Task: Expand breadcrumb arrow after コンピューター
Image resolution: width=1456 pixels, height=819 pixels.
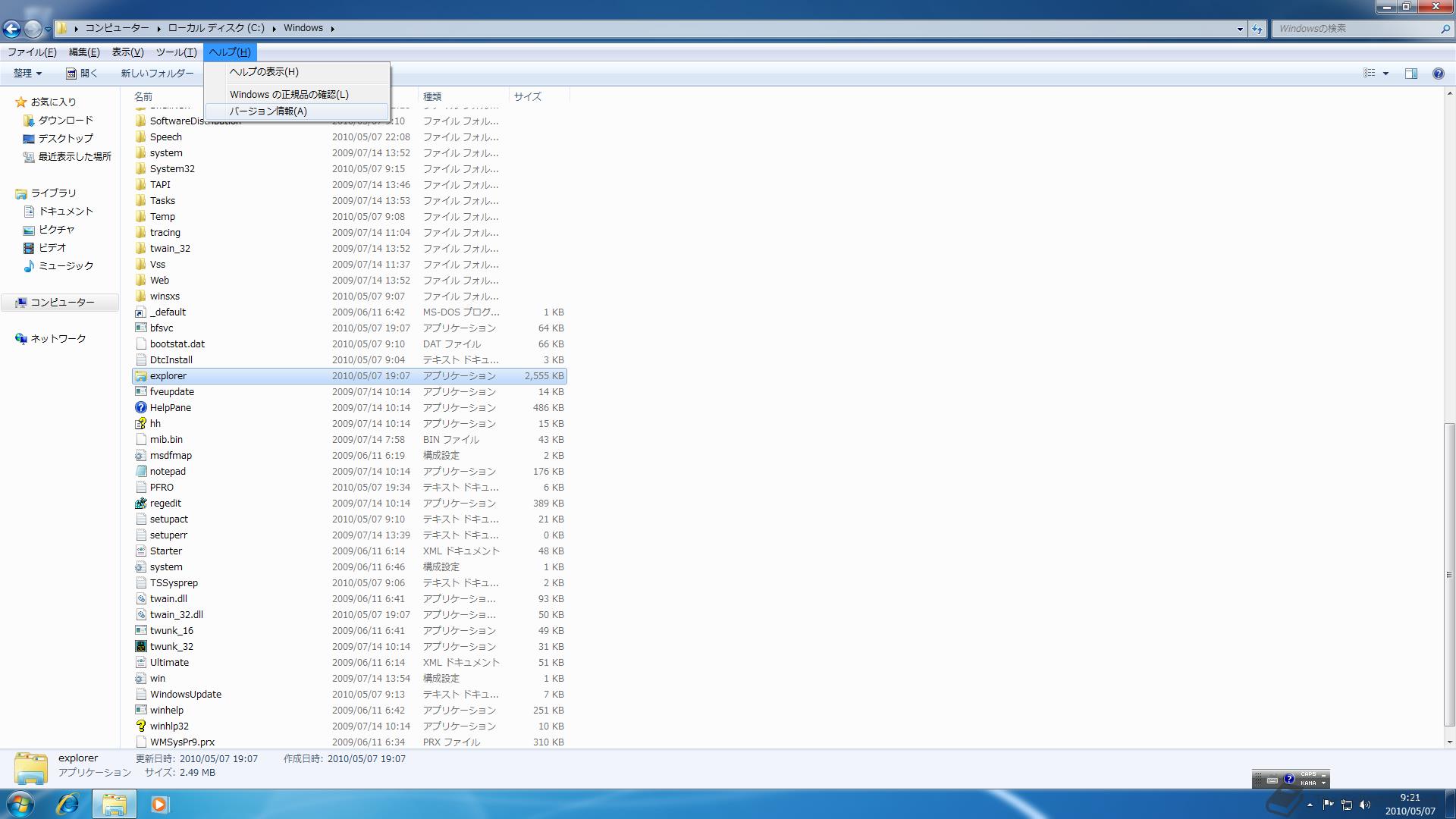Action: click(x=158, y=29)
